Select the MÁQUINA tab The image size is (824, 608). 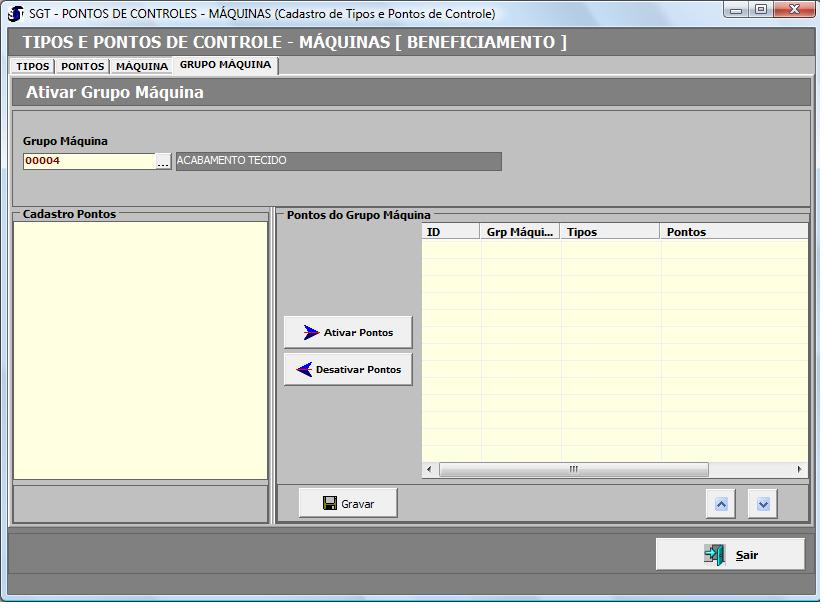click(142, 66)
